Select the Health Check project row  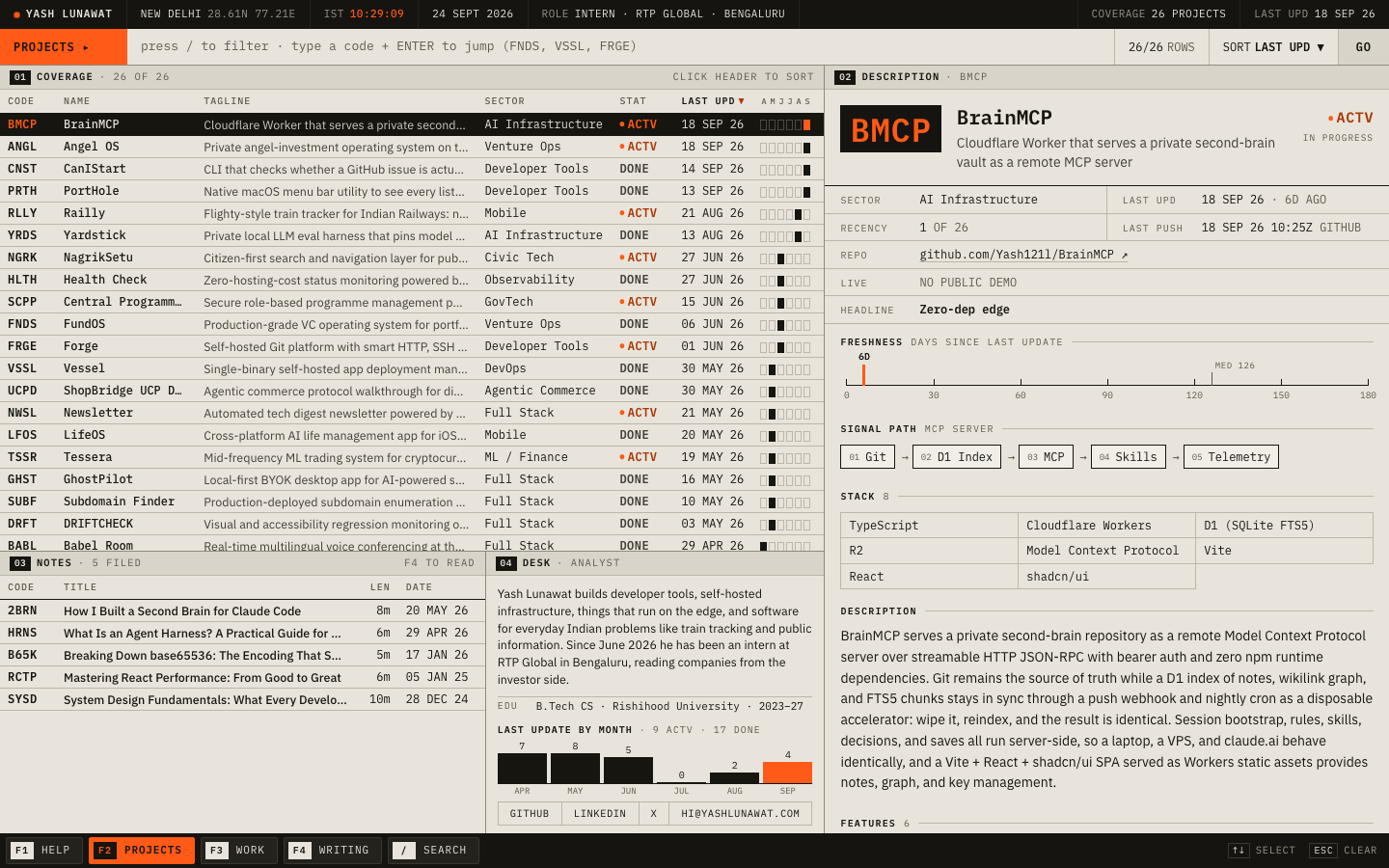pos(412,280)
